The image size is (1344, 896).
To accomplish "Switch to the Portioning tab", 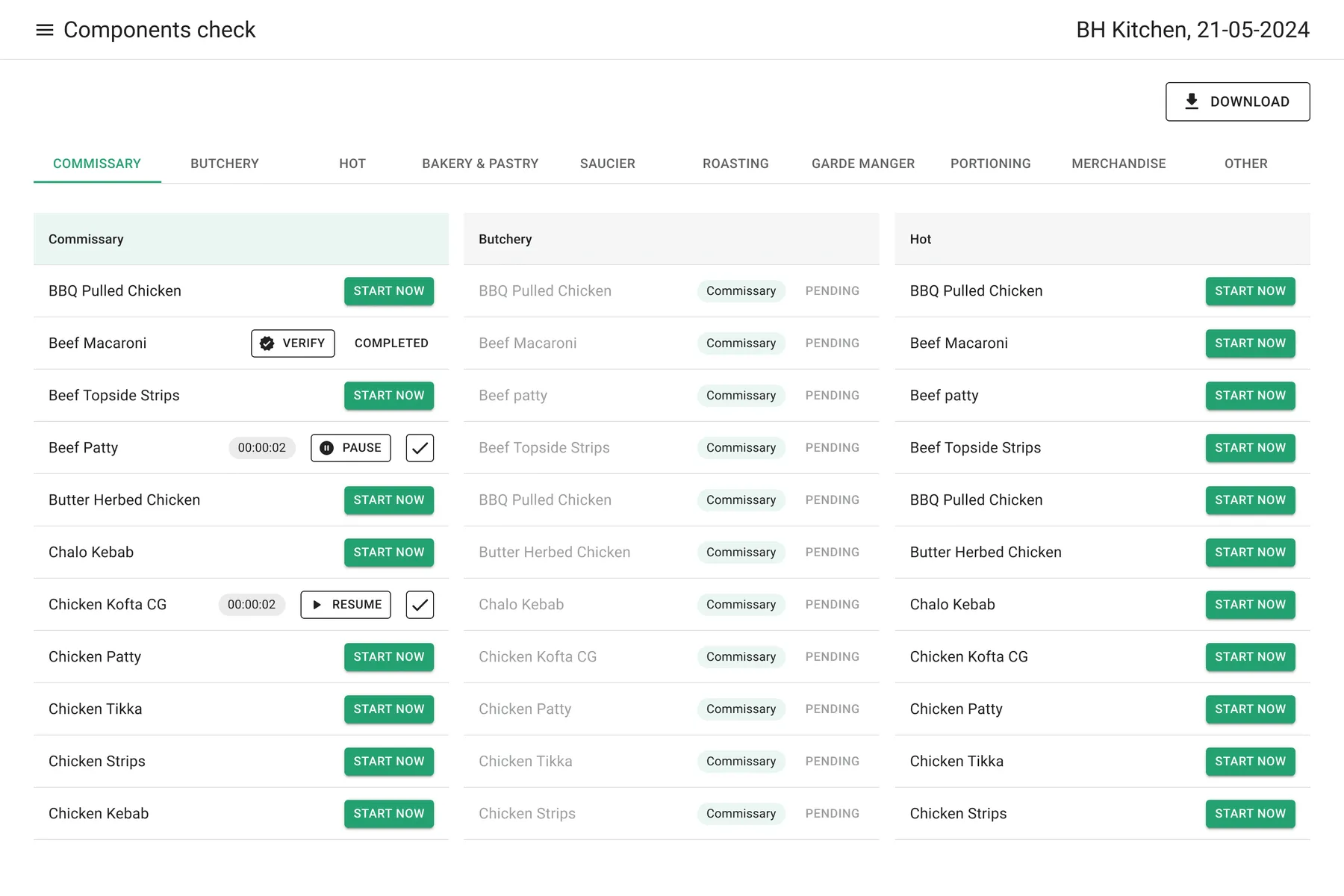I will pyautogui.click(x=991, y=164).
